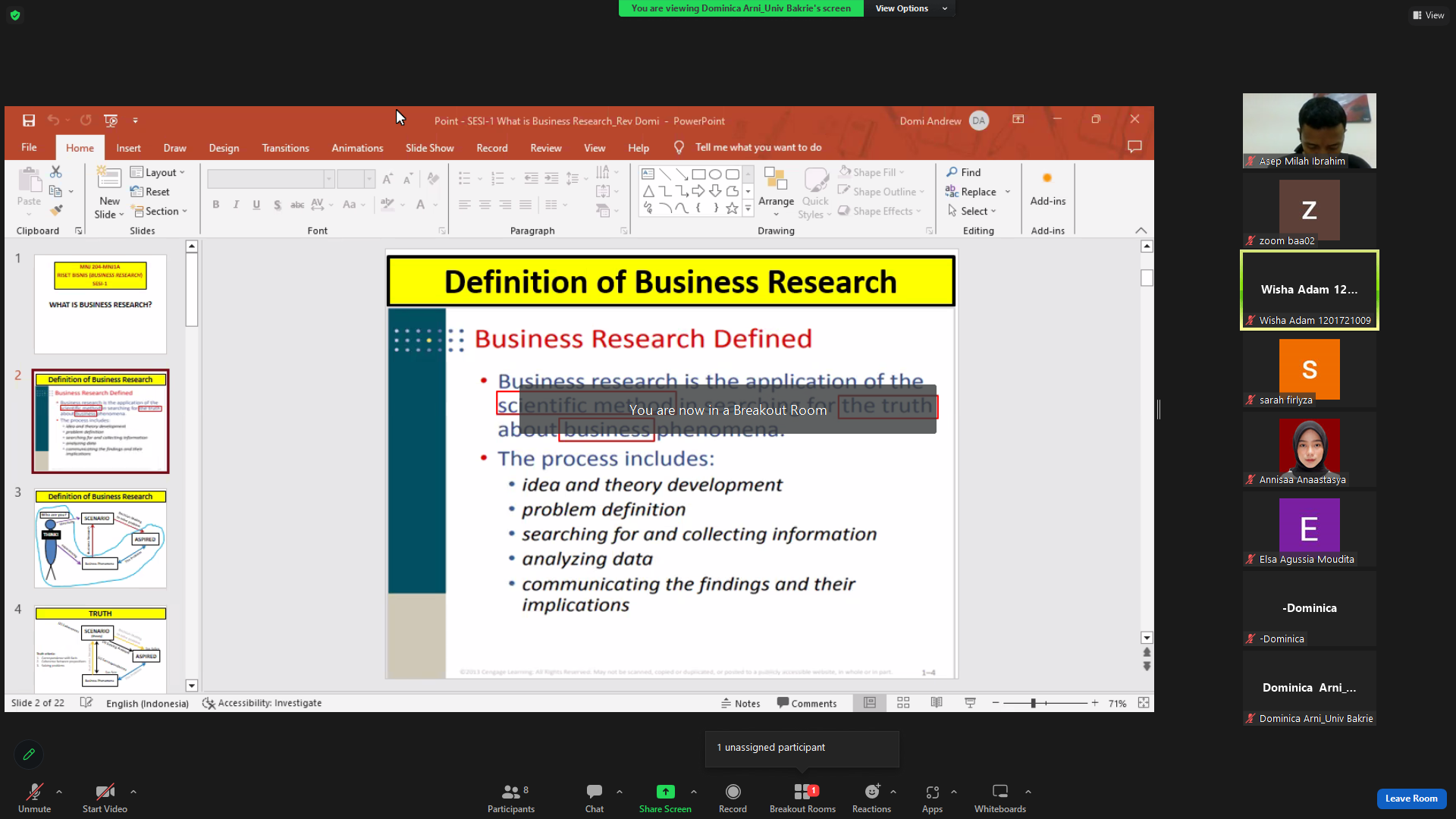Open Zoom Reactions
Viewport: 1456px width, 819px height.
click(x=871, y=798)
